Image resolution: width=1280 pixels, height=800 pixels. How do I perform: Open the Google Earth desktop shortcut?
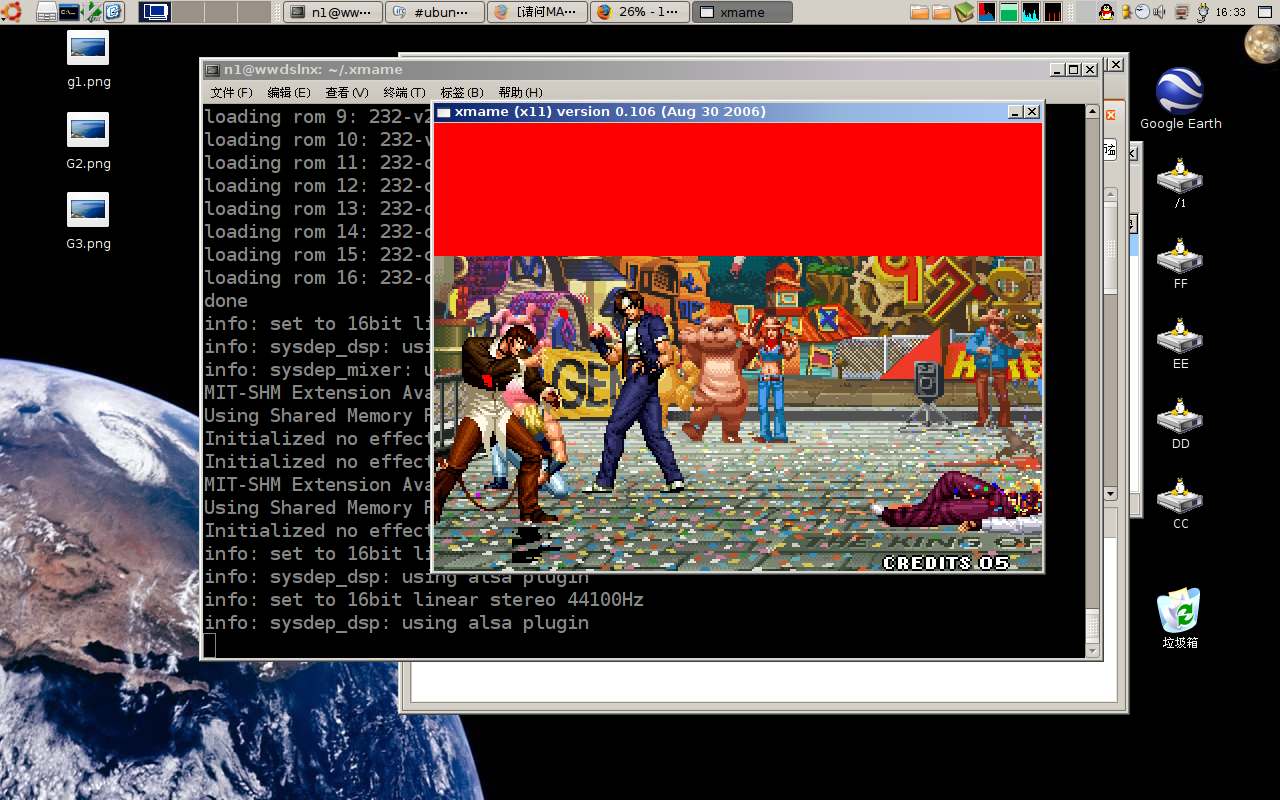[x=1180, y=100]
